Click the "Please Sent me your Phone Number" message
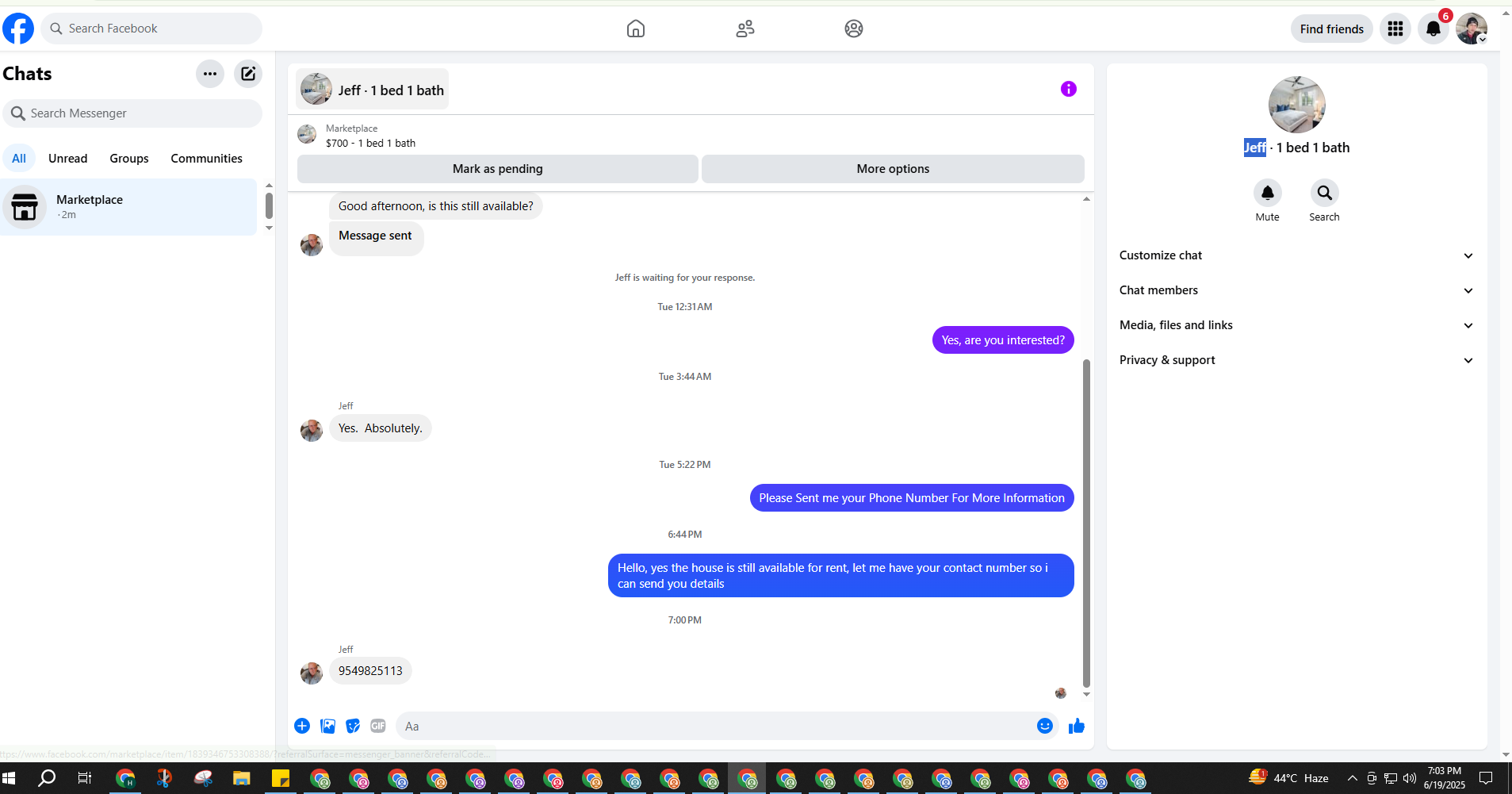This screenshot has width=1512, height=794. click(912, 498)
